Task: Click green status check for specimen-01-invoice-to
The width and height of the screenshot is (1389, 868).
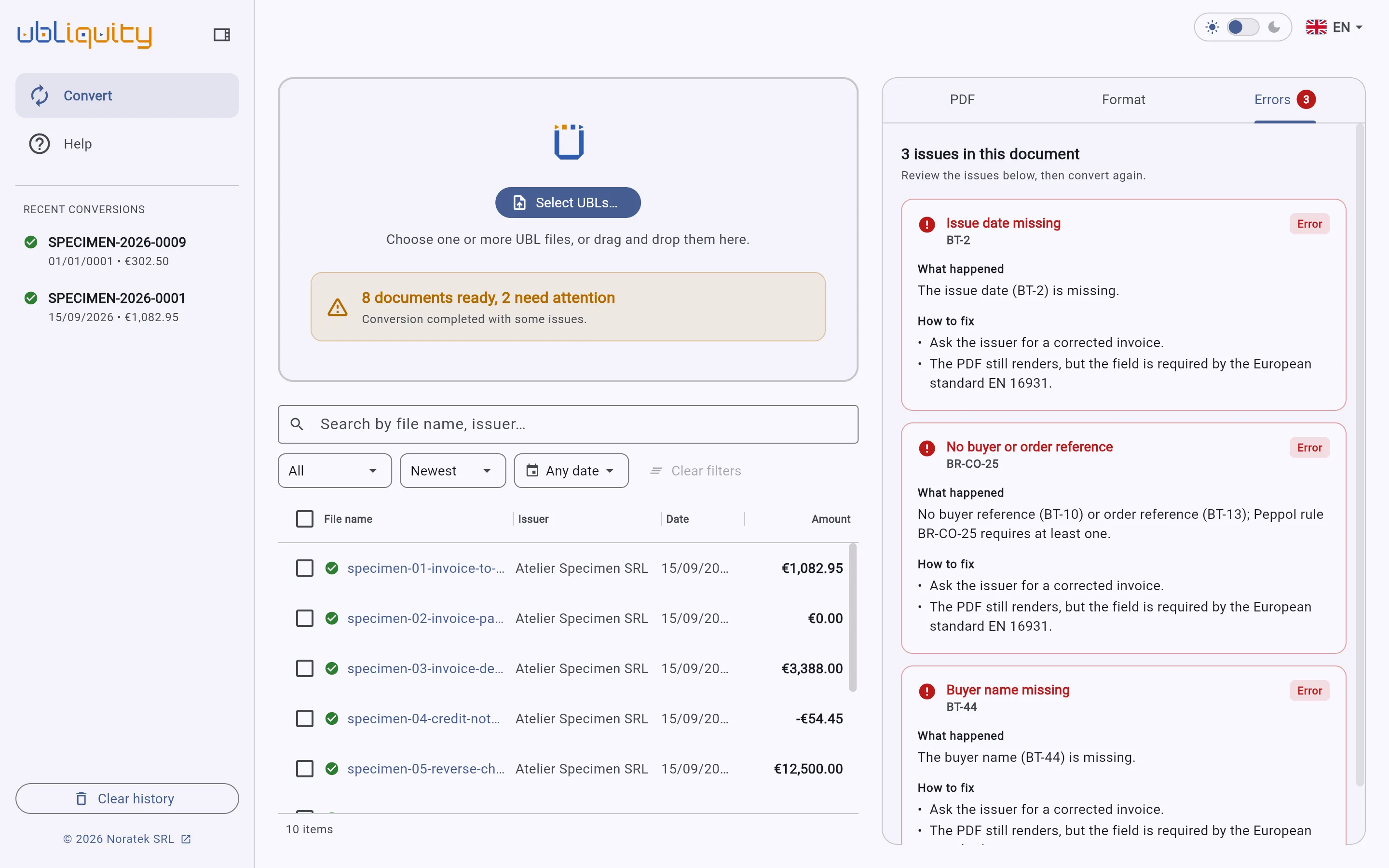Action: [332, 568]
